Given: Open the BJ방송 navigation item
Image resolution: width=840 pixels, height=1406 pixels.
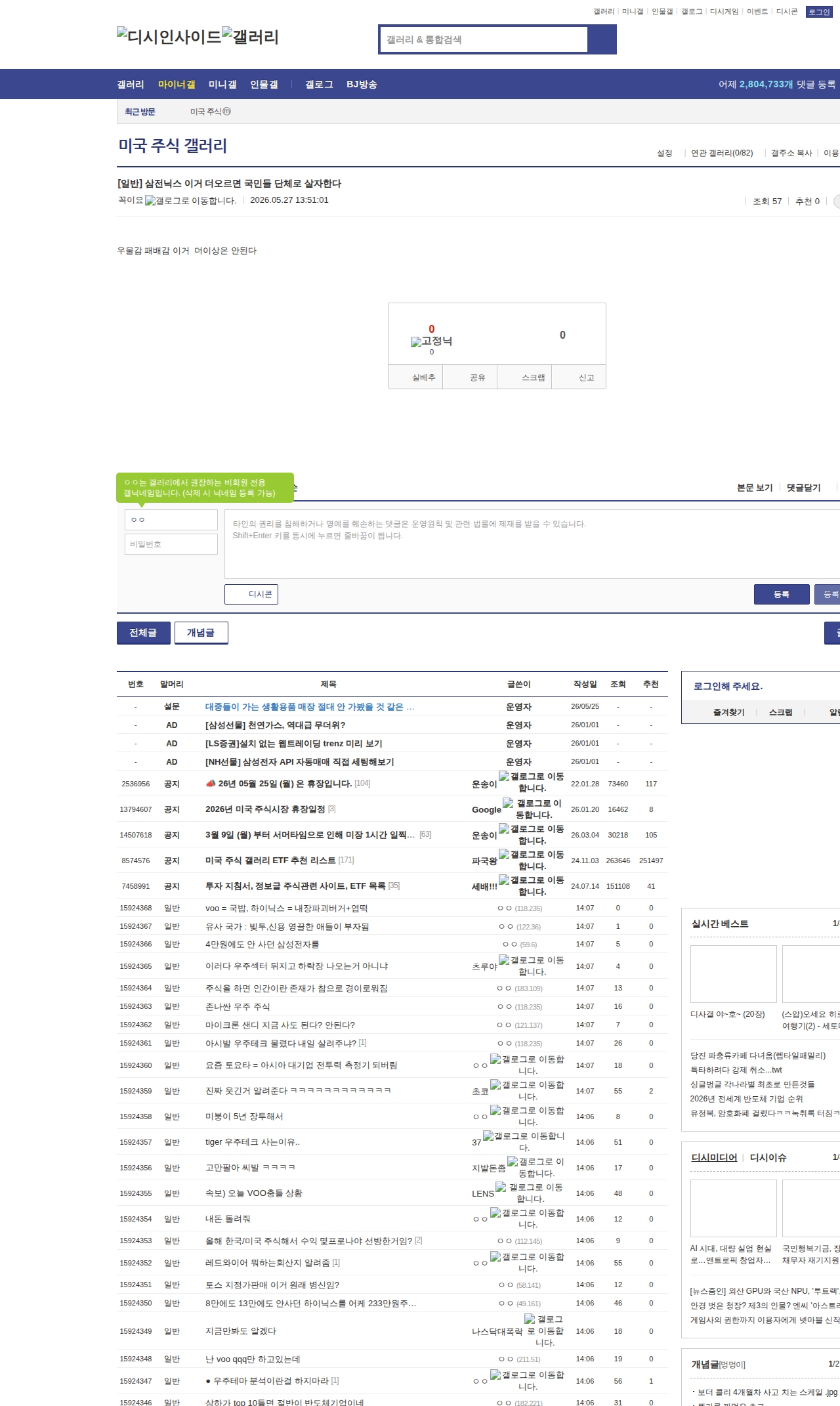Looking at the screenshot, I should click(x=362, y=84).
